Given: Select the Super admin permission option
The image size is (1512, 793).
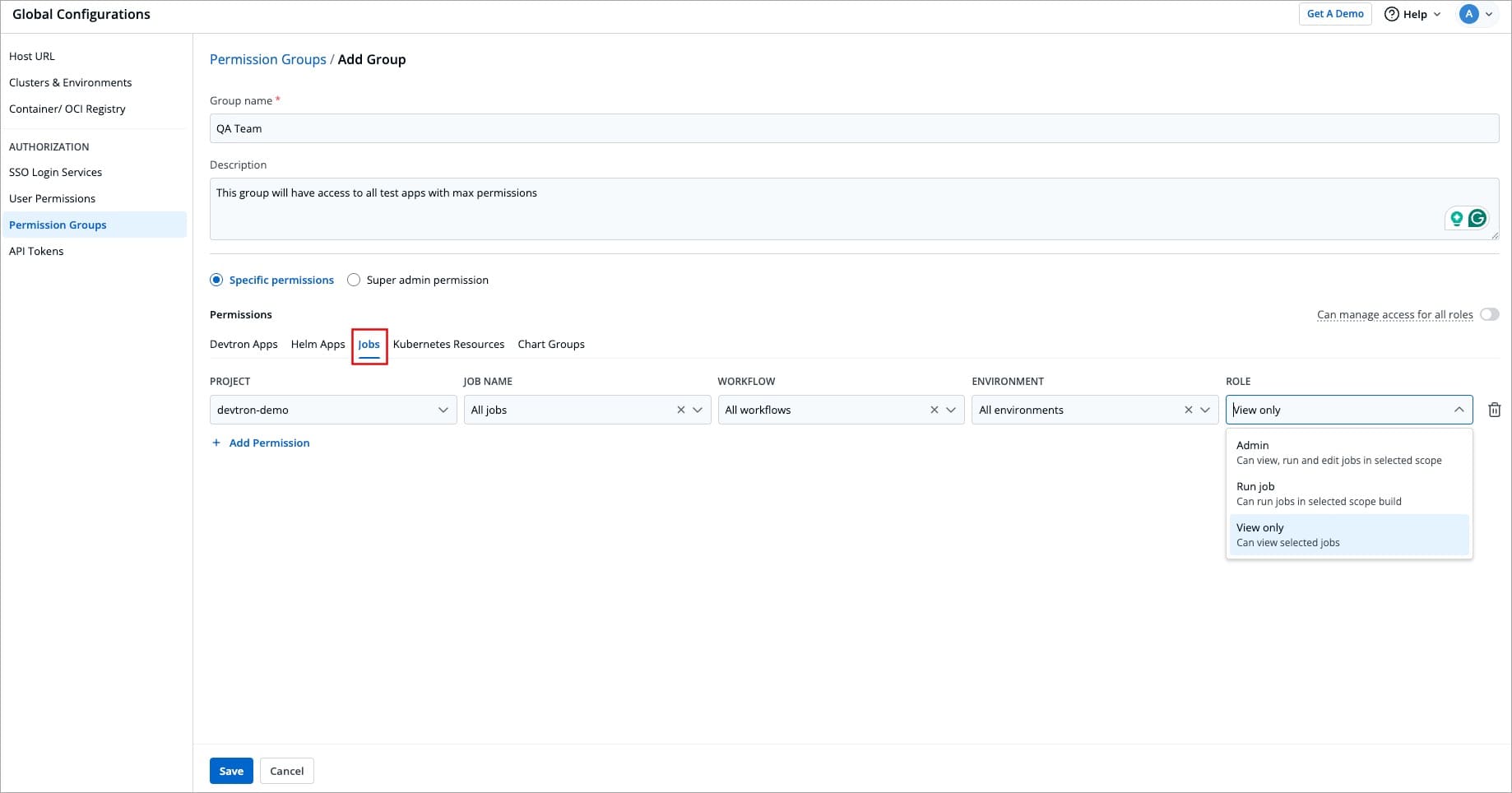Looking at the screenshot, I should pyautogui.click(x=354, y=280).
